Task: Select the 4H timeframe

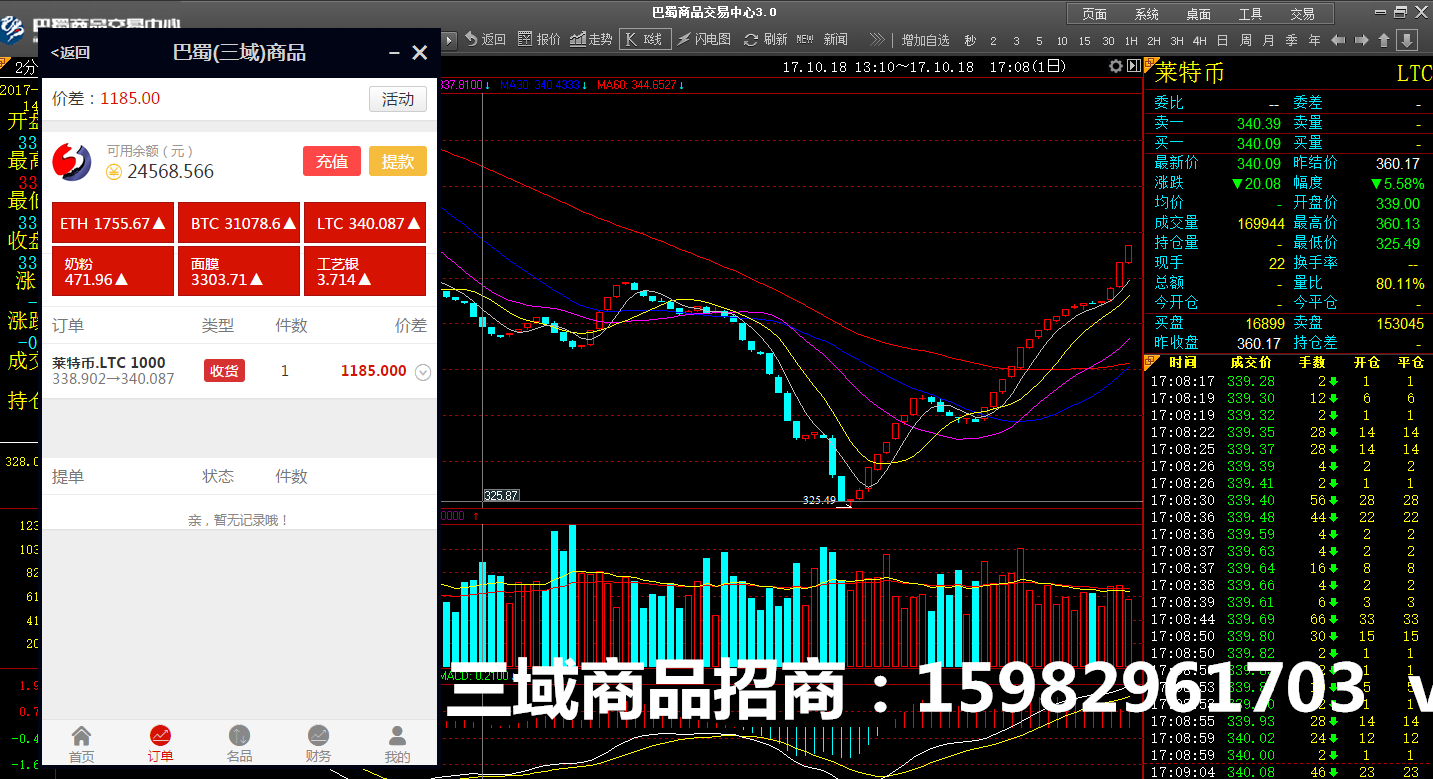Action: click(1200, 41)
